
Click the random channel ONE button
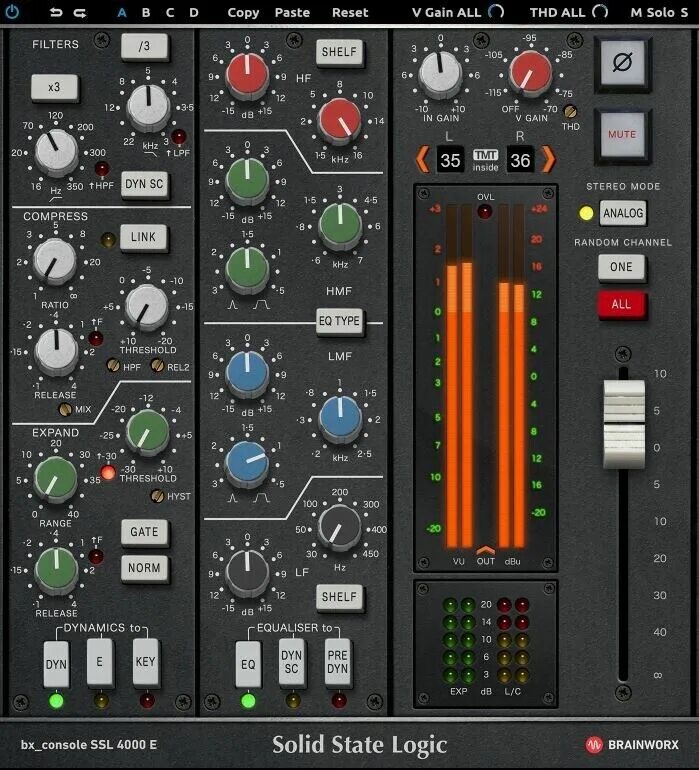[x=621, y=267]
